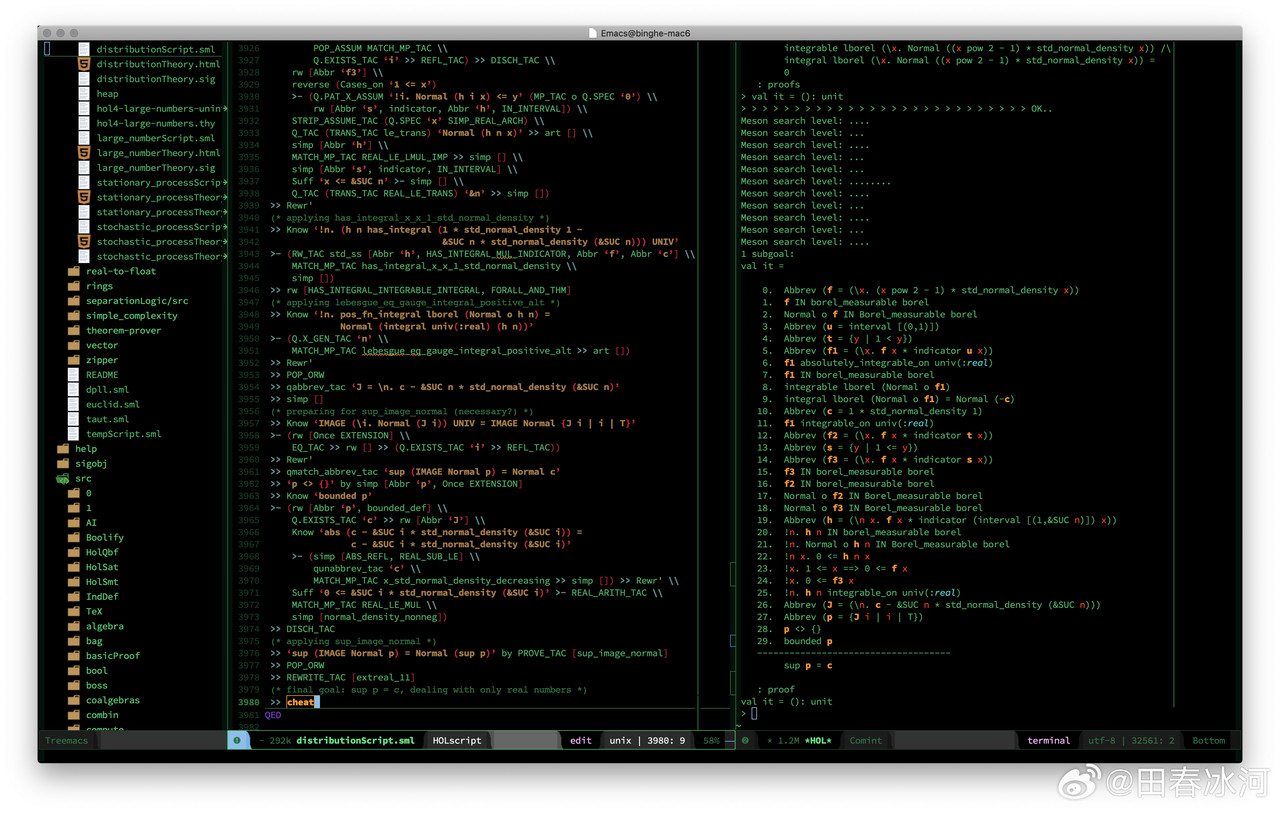1280x813 pixels.
Task: Click the HTML5 icon beside distributionTheory.html
Action: (84, 64)
